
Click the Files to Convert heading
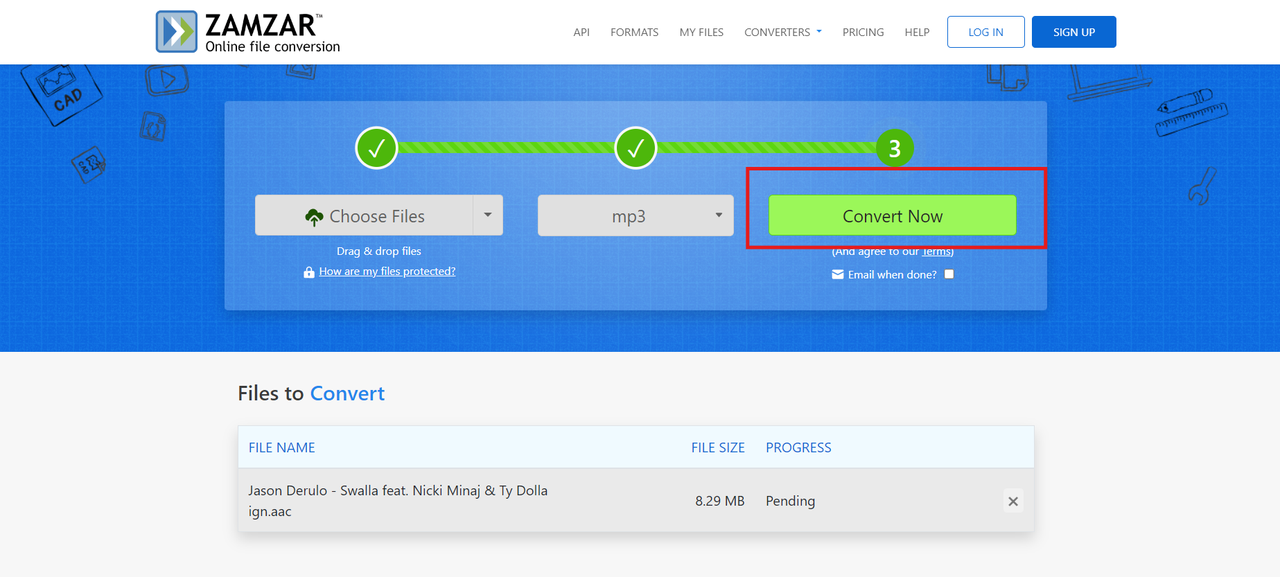(x=311, y=393)
